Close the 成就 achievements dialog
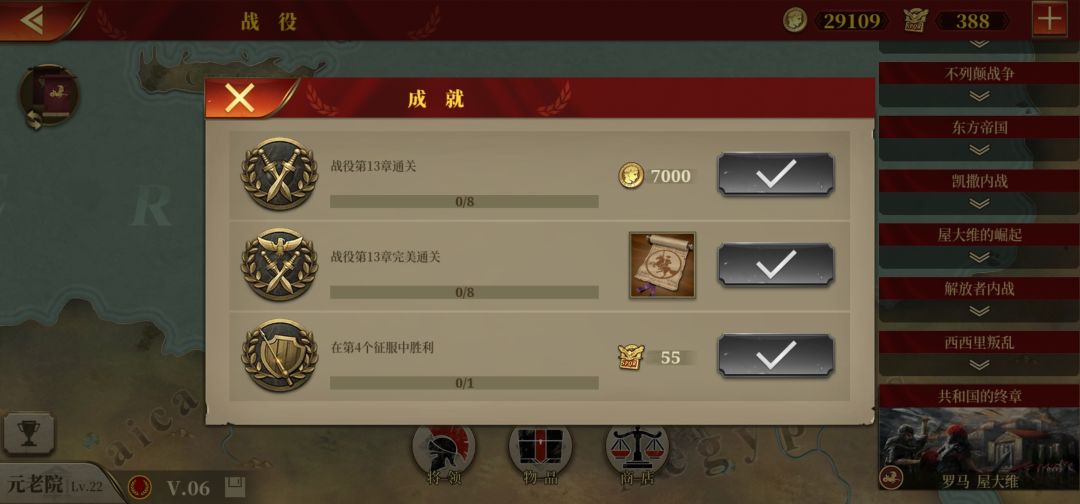Image resolution: width=1080 pixels, height=504 pixels. pyautogui.click(x=241, y=98)
